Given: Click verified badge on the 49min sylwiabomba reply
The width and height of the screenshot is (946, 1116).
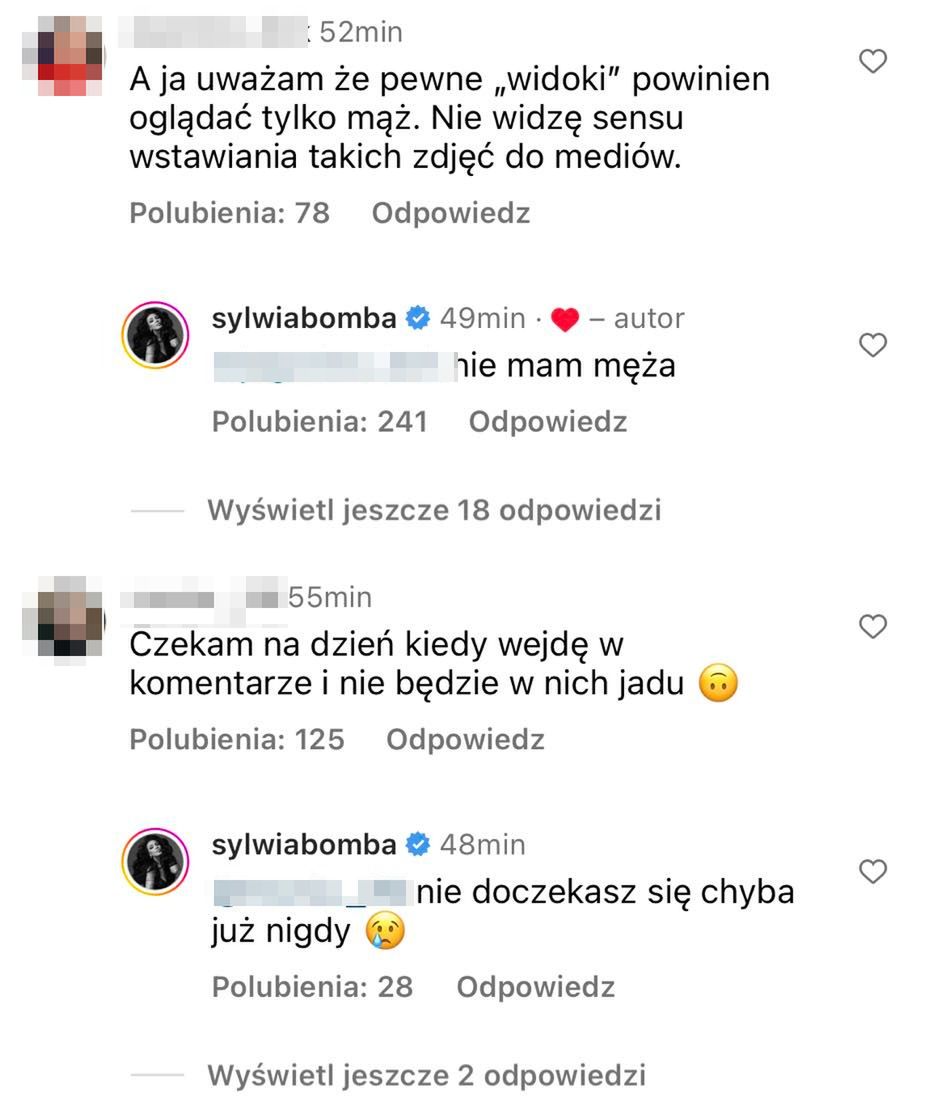Looking at the screenshot, I should point(419,319).
